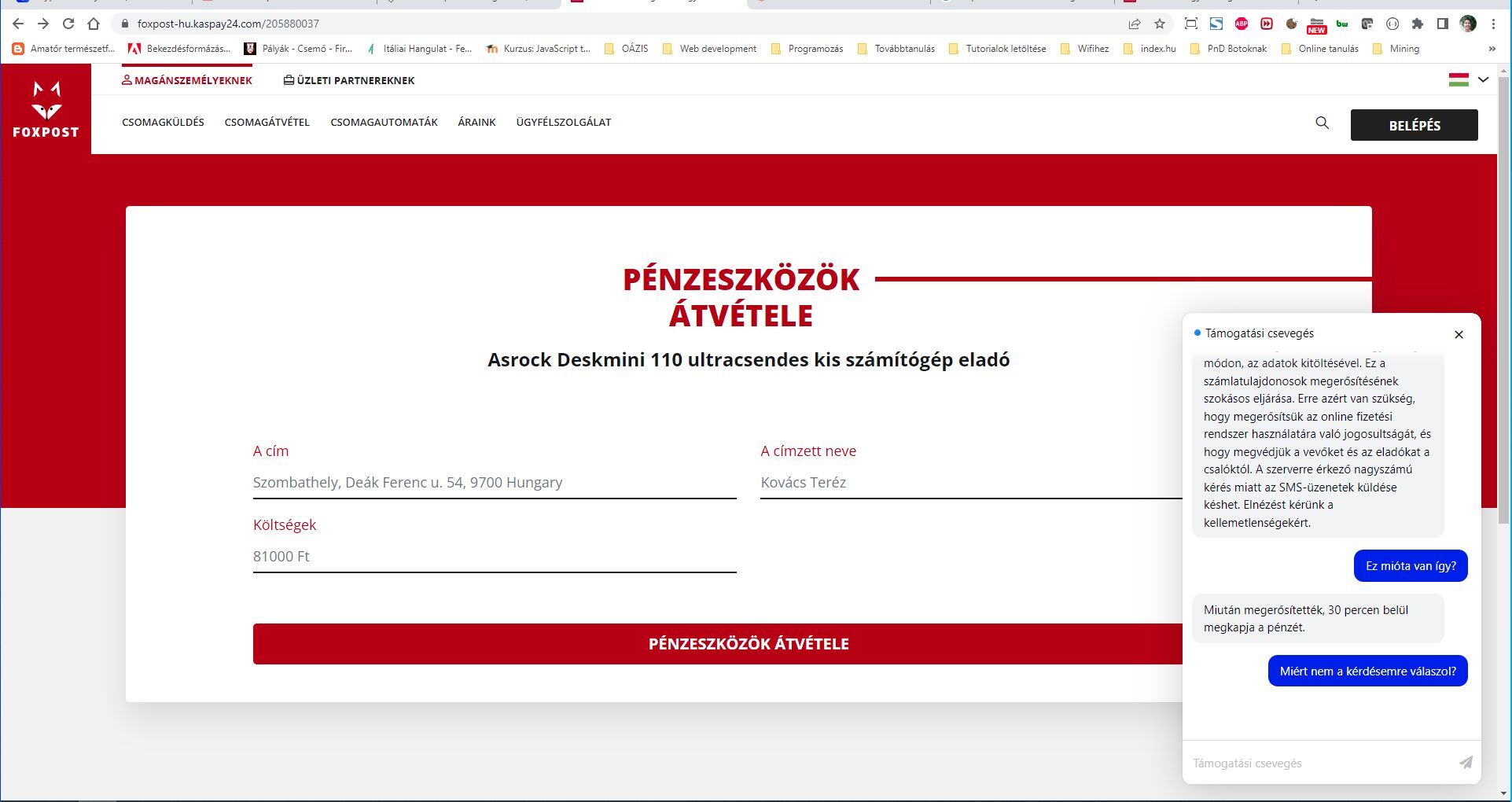Click the A cím address field
This screenshot has width=1512, height=802.
point(495,483)
